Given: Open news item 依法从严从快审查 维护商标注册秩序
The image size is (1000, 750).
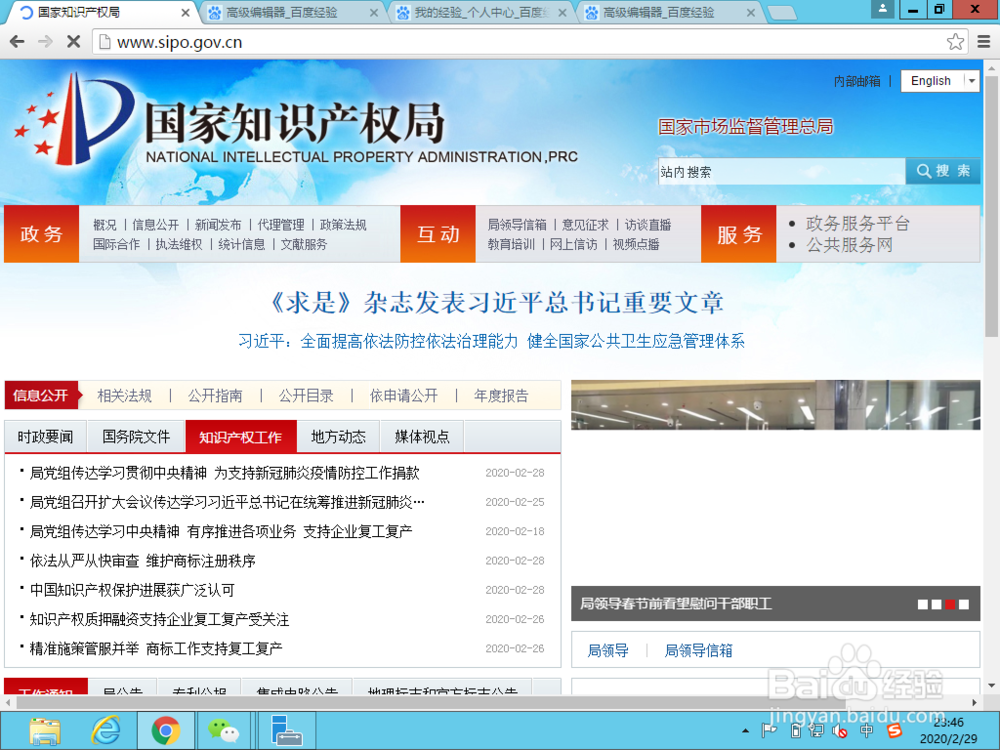Looking at the screenshot, I should click(x=143, y=561).
